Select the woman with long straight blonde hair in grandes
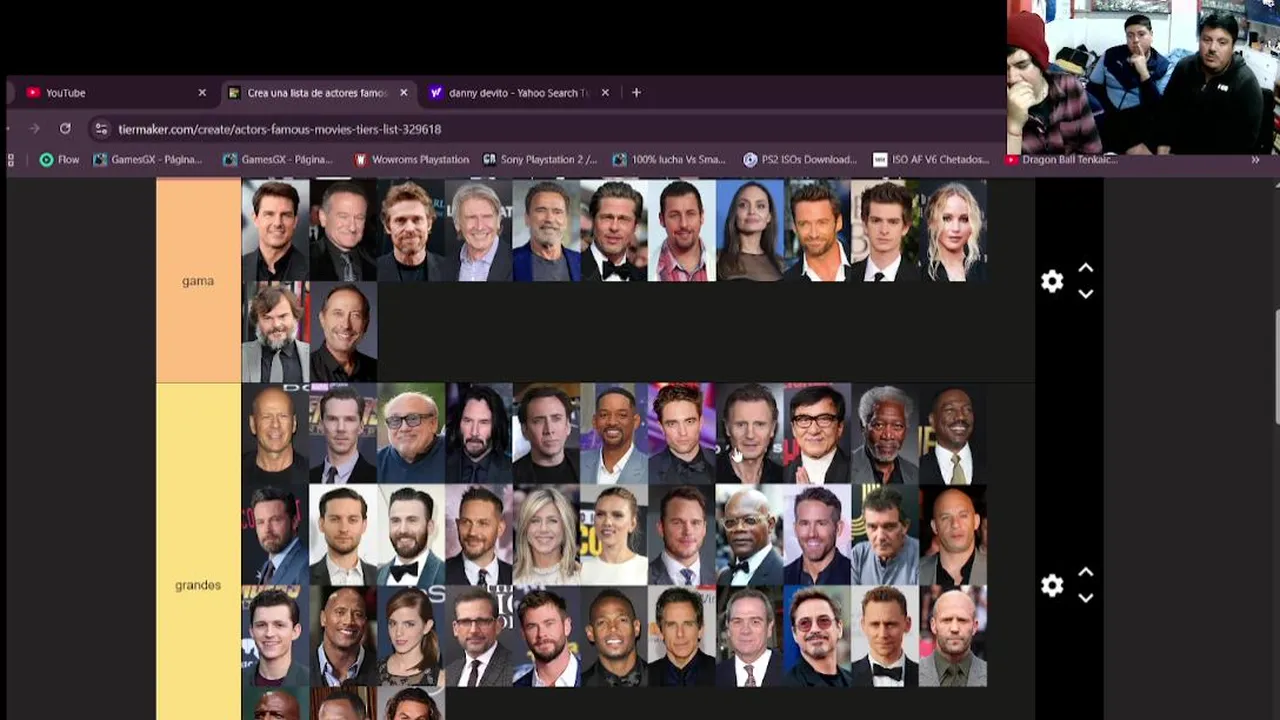This screenshot has height=720, width=1280. pos(547,535)
